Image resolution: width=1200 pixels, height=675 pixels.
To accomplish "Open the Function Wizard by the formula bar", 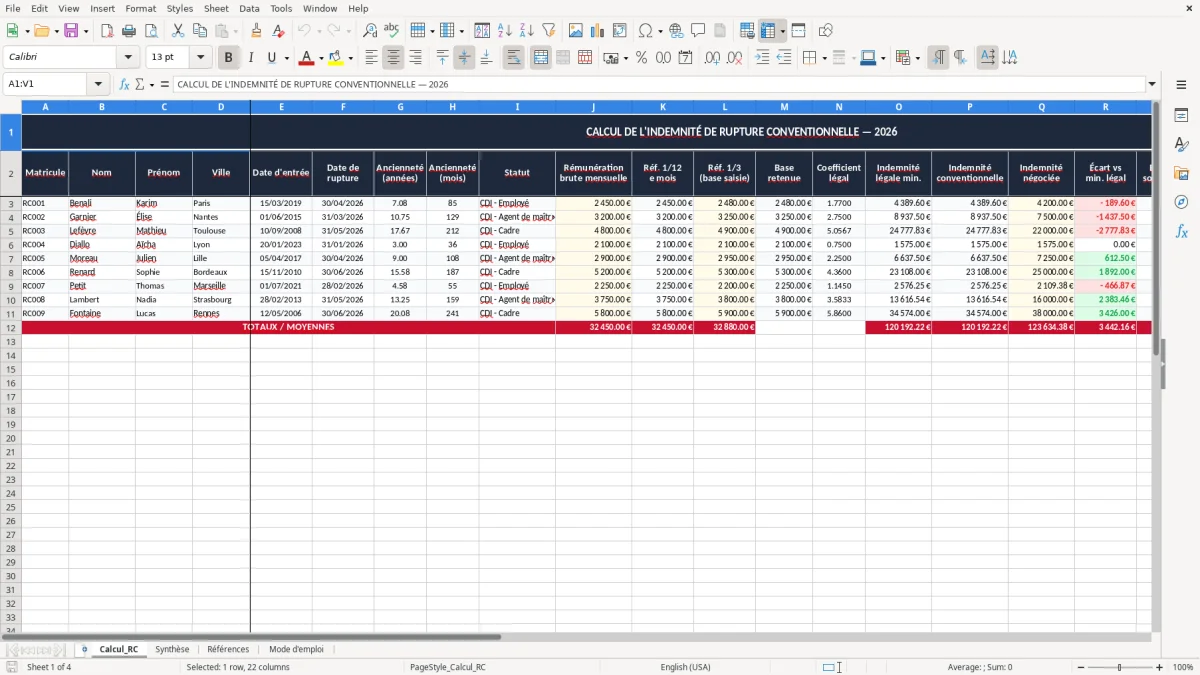I will (x=124, y=84).
